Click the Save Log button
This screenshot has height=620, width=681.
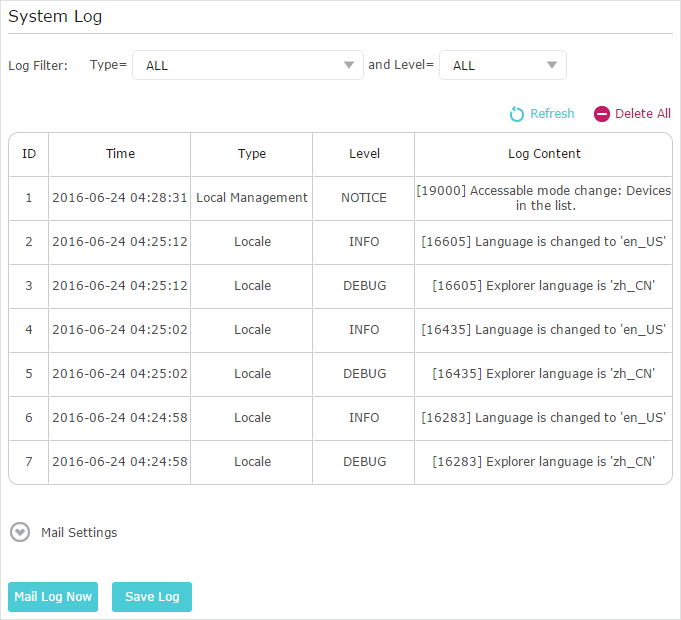click(x=152, y=597)
